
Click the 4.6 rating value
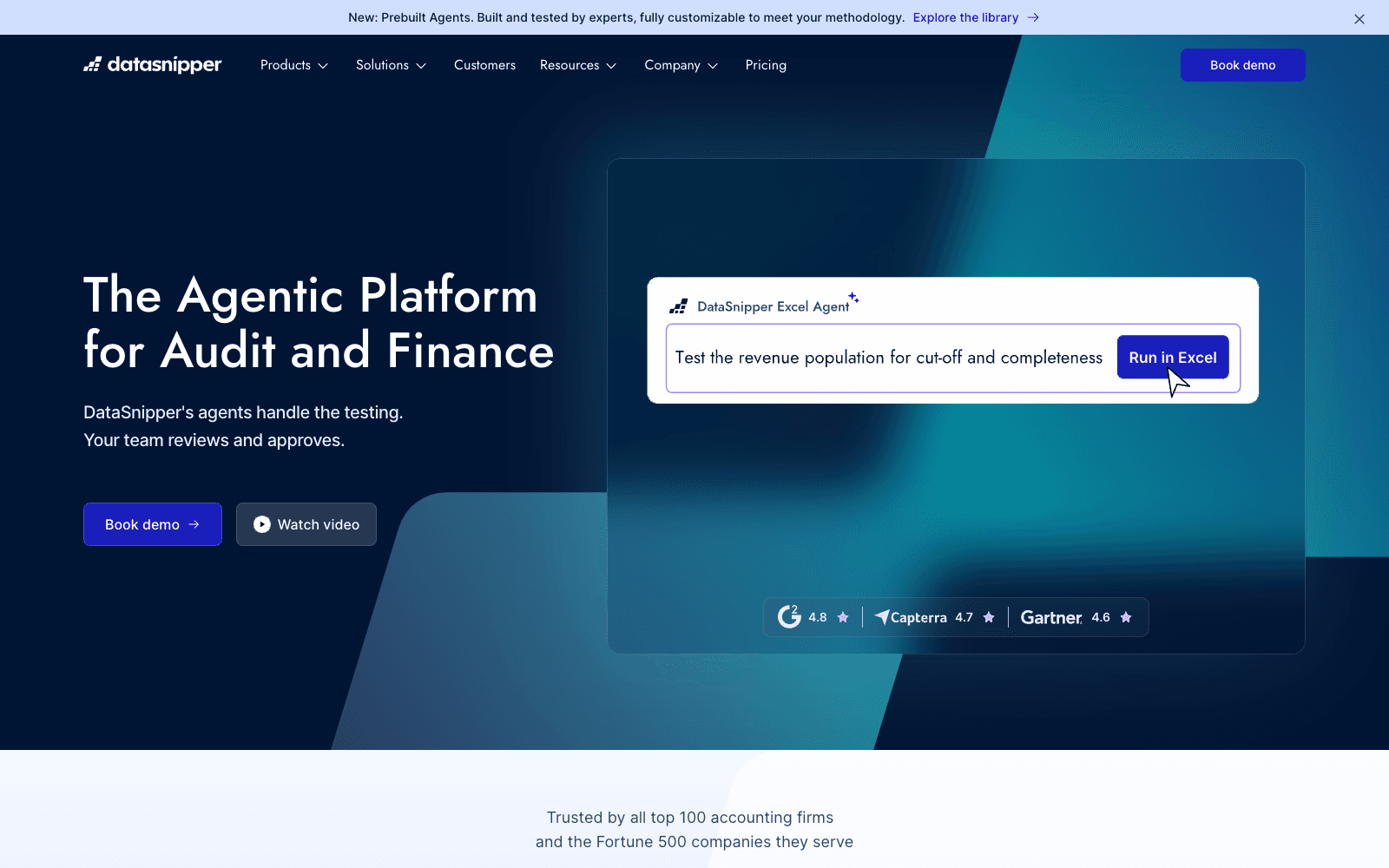point(1101,617)
